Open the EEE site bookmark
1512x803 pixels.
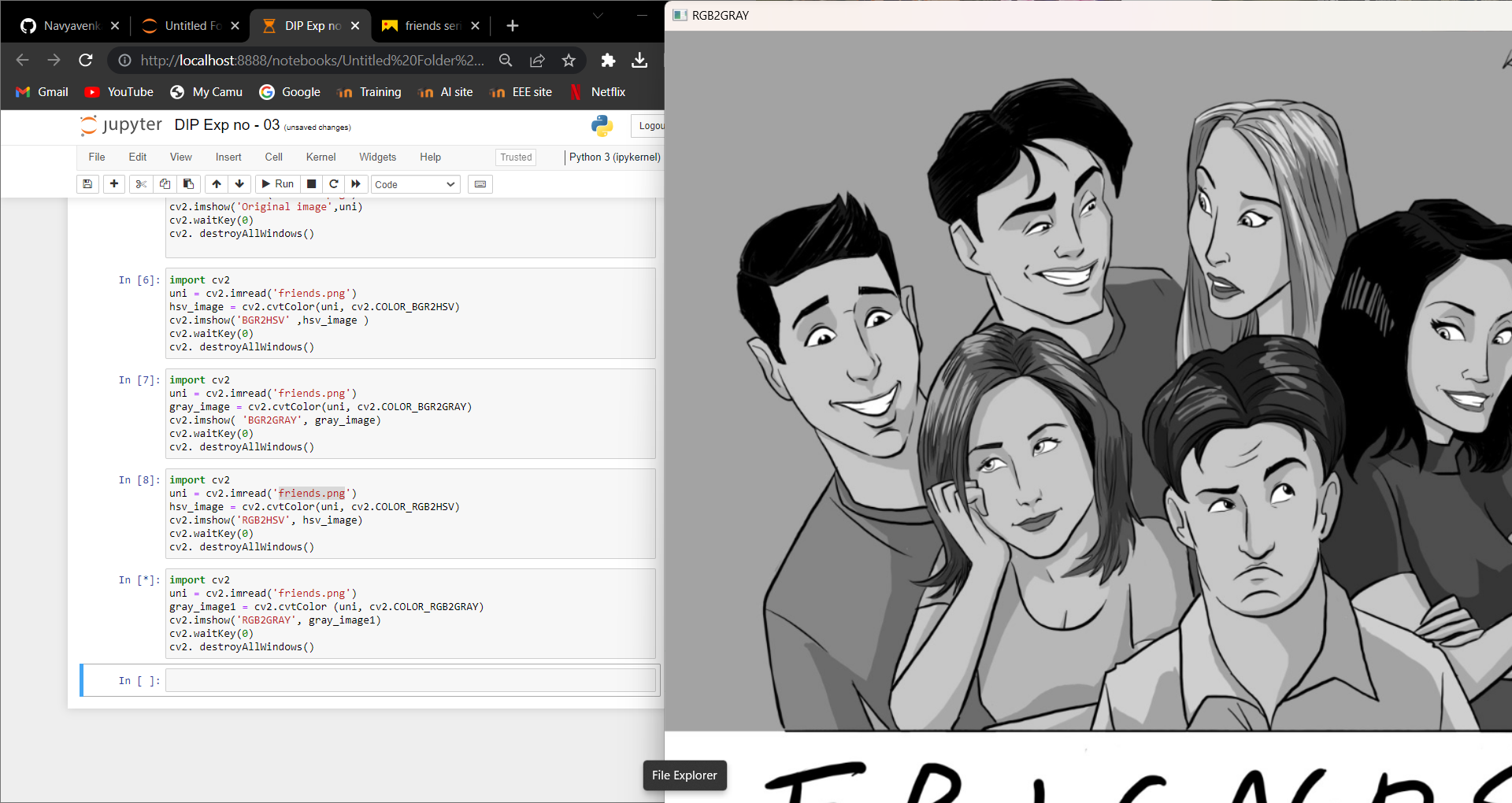tap(521, 92)
